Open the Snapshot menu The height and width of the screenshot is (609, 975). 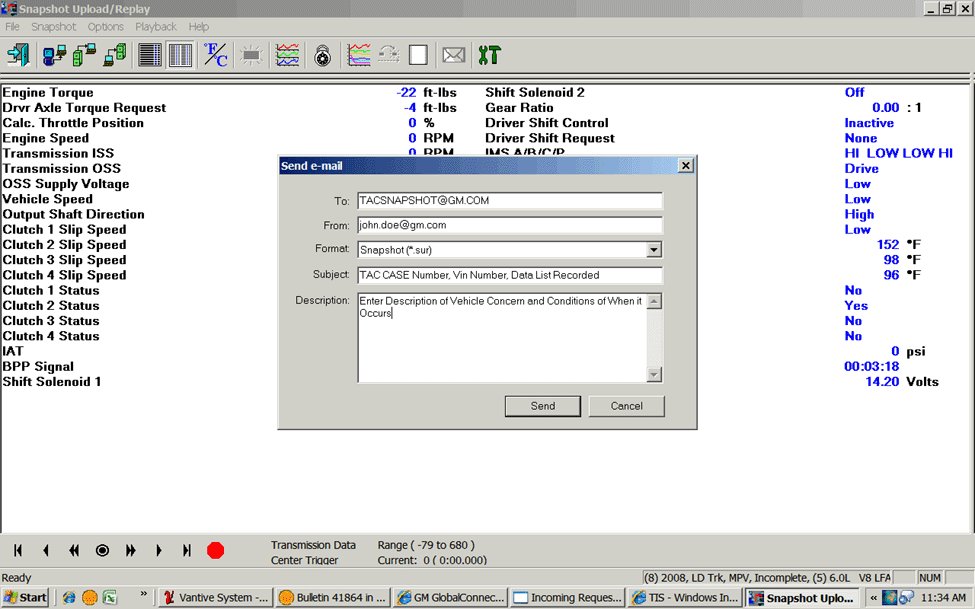pos(53,27)
